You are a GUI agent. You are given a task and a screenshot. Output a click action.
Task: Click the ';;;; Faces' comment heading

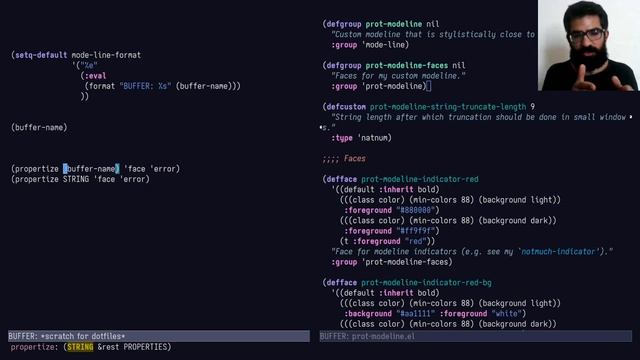[x=344, y=159]
